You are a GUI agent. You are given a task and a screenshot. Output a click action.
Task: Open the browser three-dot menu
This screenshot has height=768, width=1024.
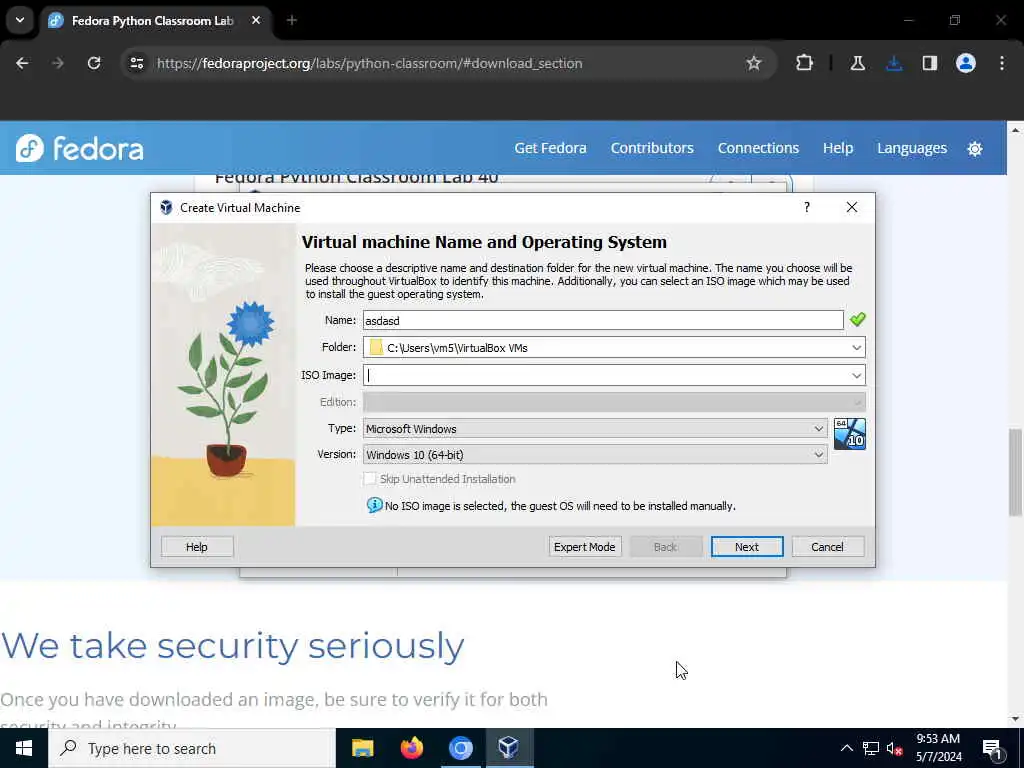[1002, 63]
